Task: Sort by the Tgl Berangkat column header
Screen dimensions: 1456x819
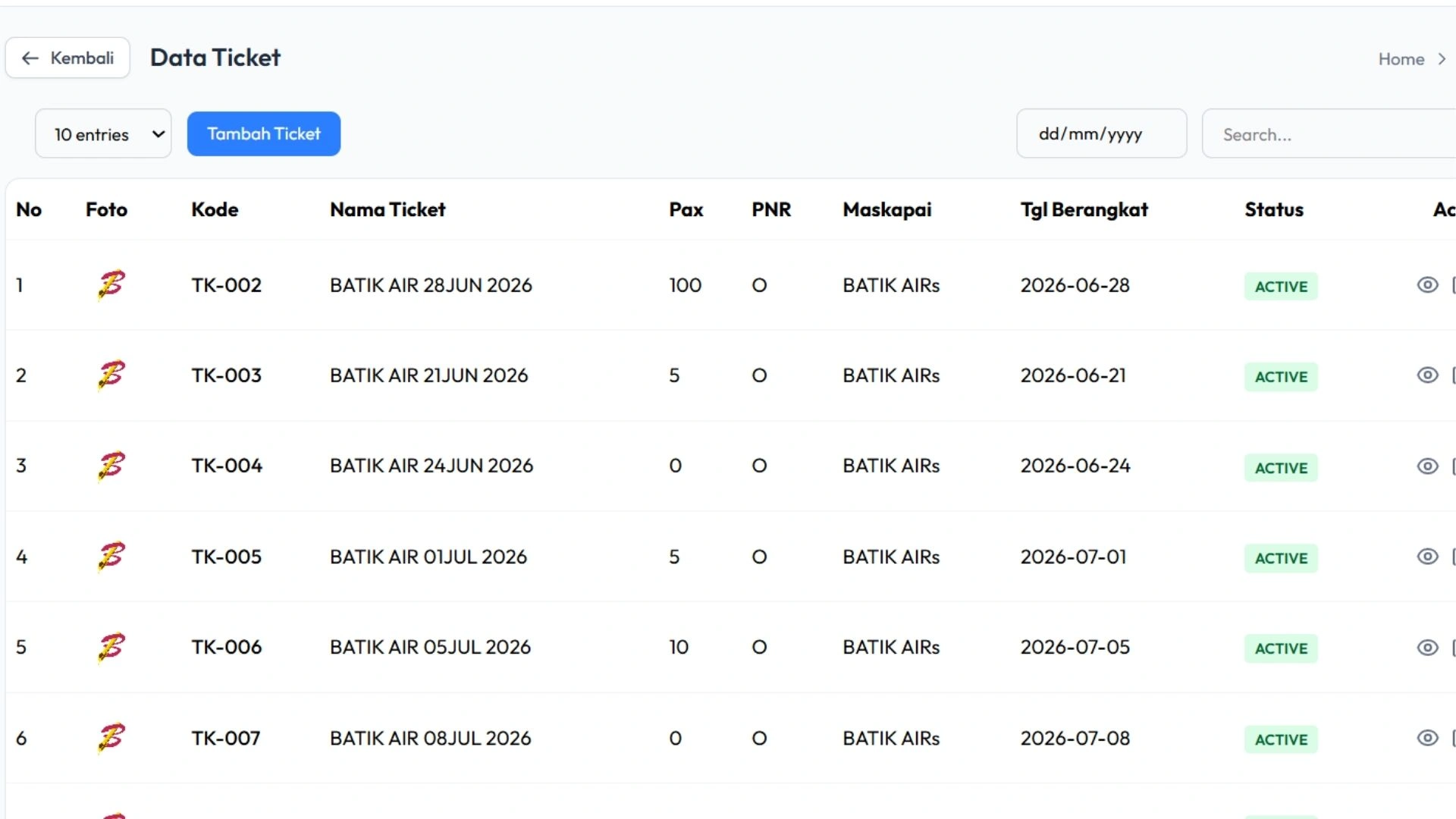Action: click(x=1084, y=210)
